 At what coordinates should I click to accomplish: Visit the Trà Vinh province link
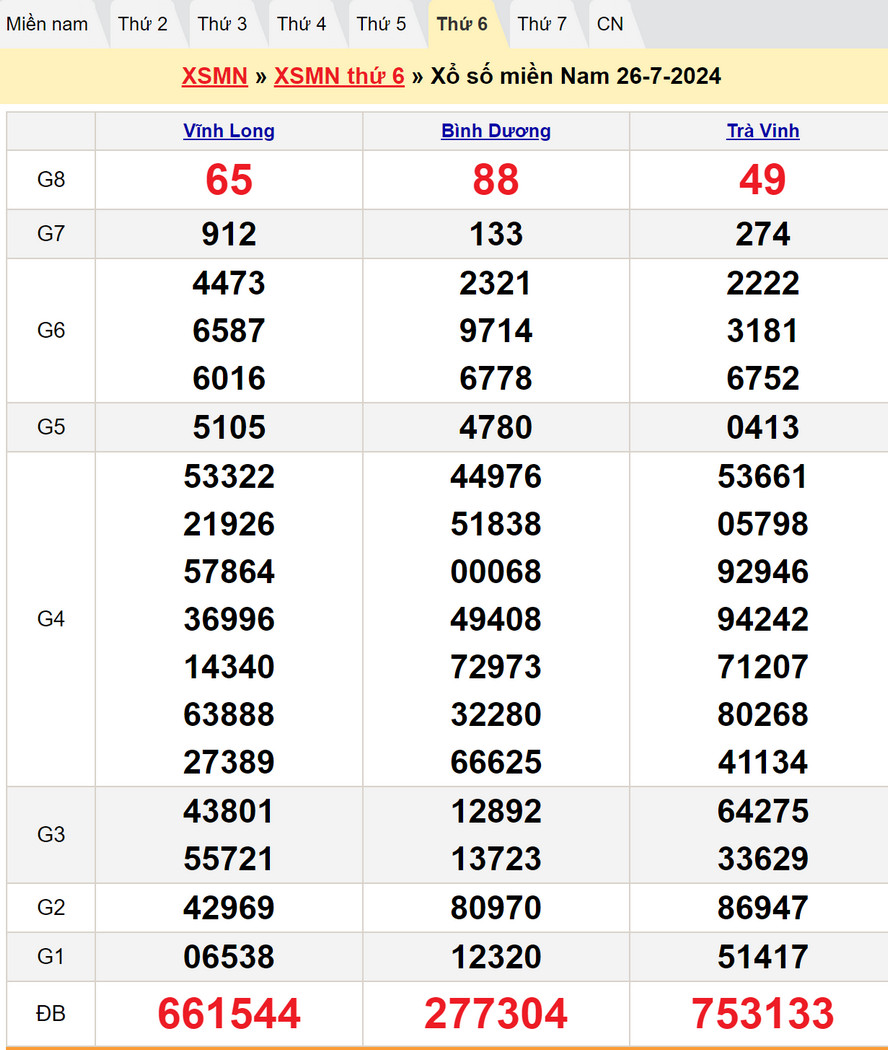763,131
